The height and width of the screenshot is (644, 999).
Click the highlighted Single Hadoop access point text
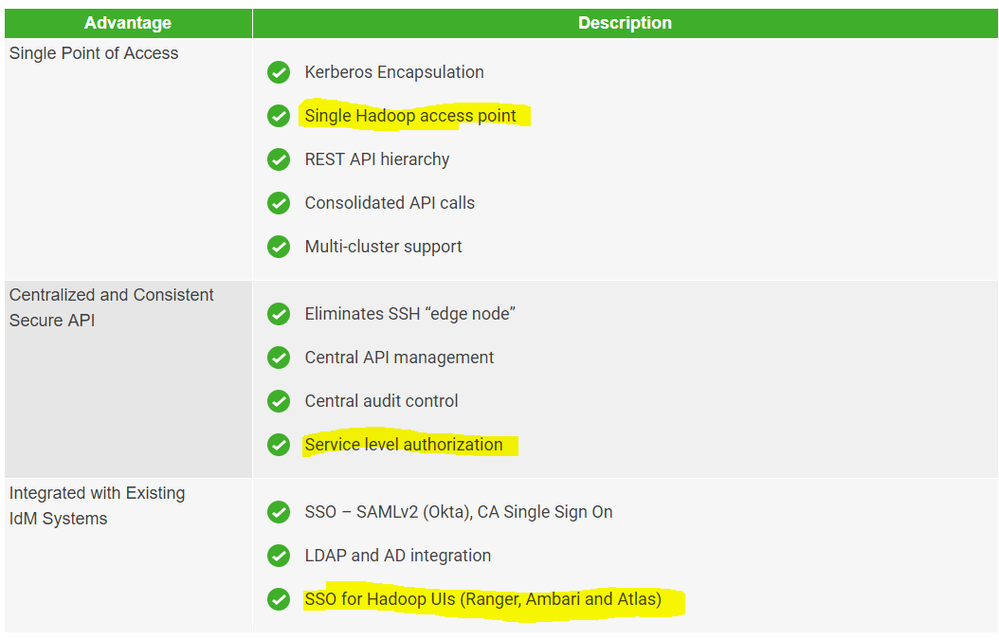[411, 116]
